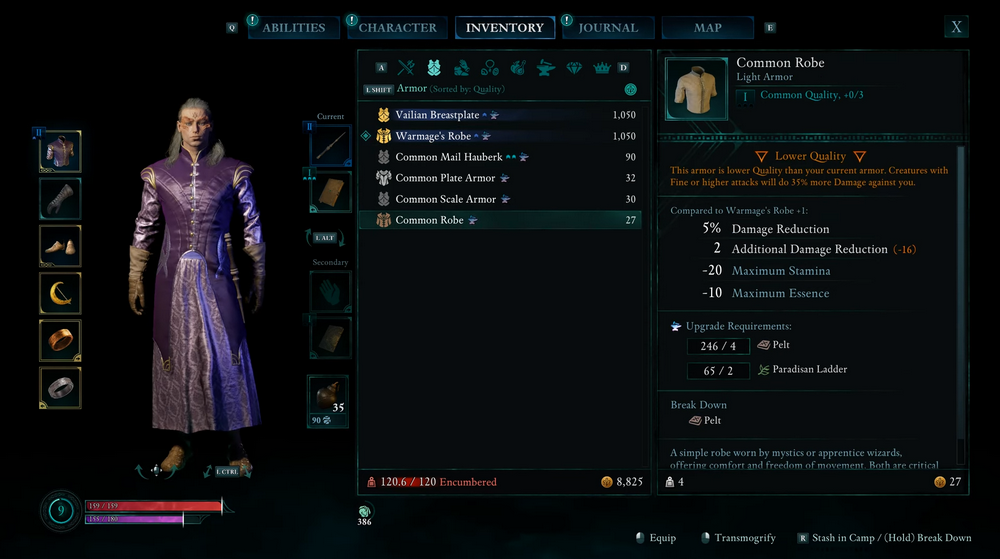Click the crescent moon amulet slot
Image resolution: width=1000 pixels, height=559 pixels.
(60, 293)
